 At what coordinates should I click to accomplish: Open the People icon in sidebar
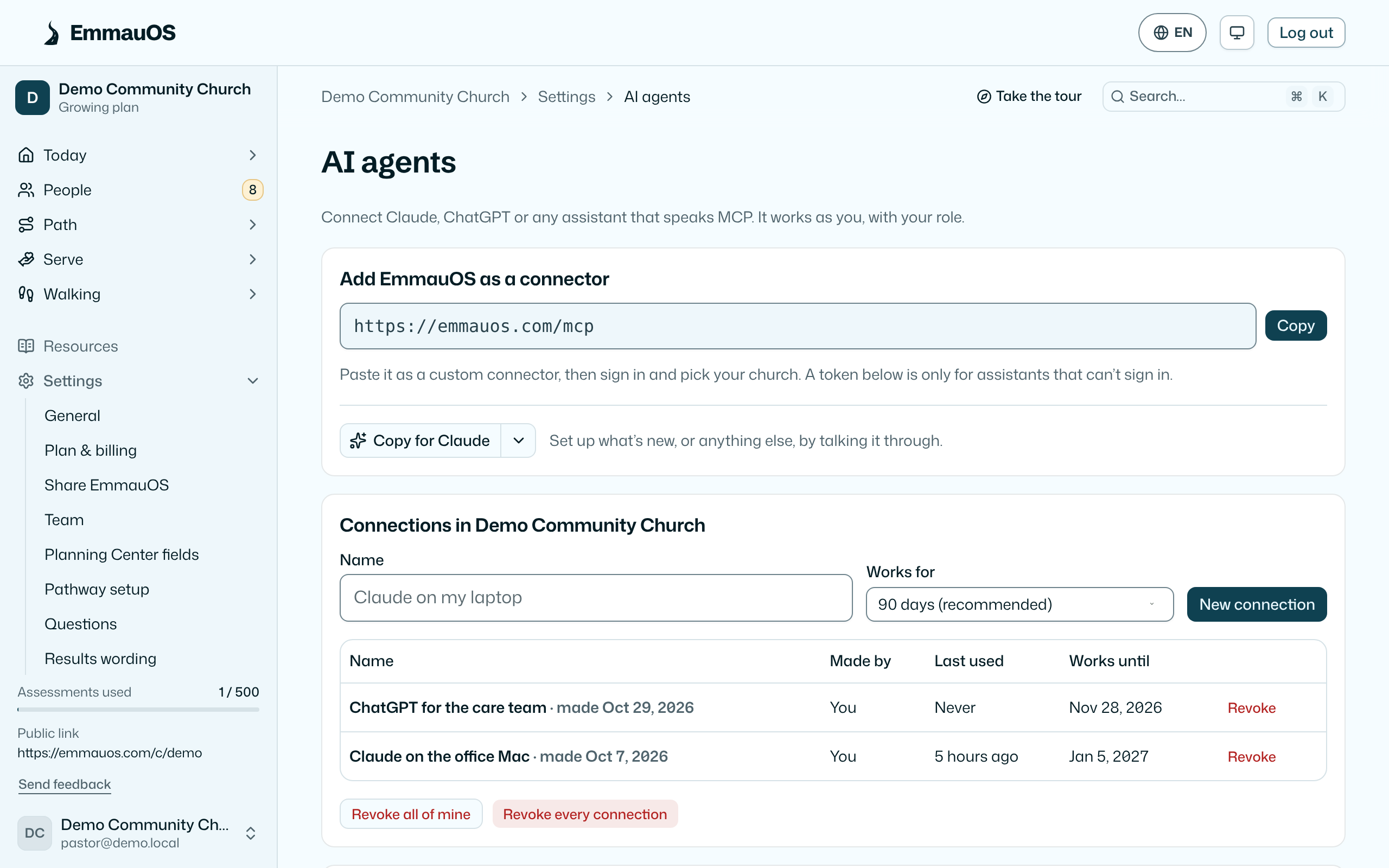click(x=26, y=190)
